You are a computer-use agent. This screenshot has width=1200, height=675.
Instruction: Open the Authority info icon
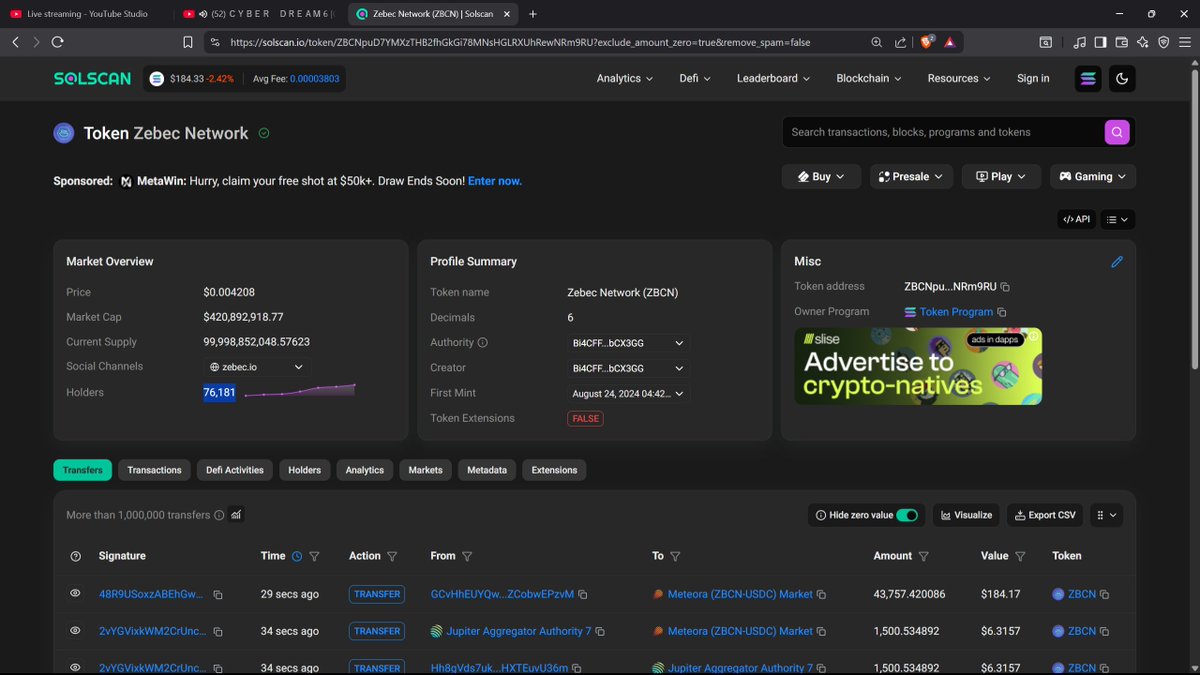point(483,343)
